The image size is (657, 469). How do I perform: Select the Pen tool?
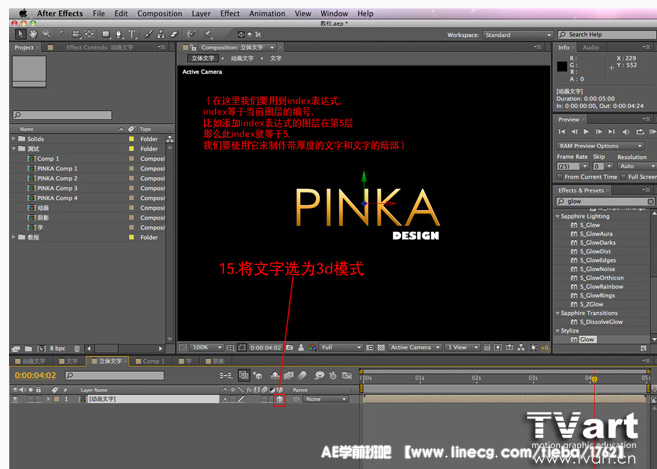coord(119,34)
